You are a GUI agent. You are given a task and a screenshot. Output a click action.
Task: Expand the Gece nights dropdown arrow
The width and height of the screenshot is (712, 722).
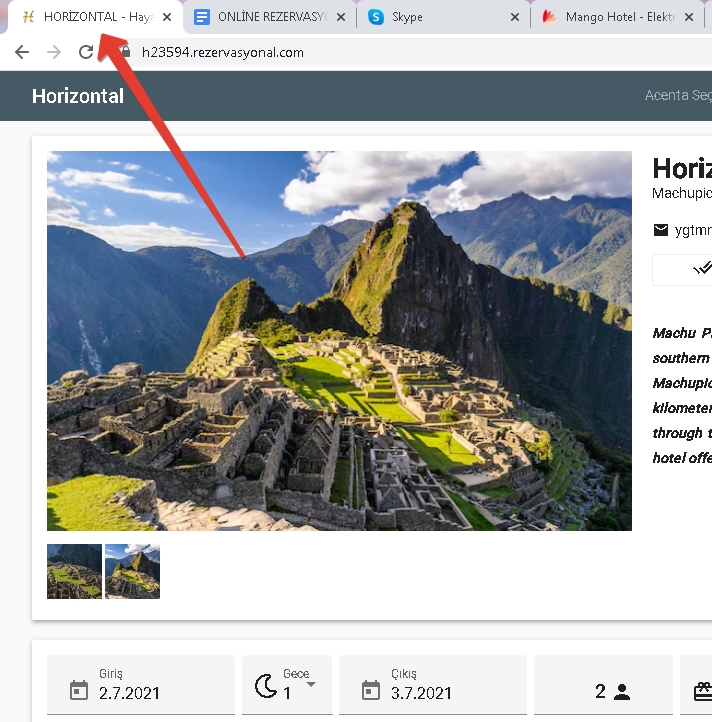[x=311, y=684]
